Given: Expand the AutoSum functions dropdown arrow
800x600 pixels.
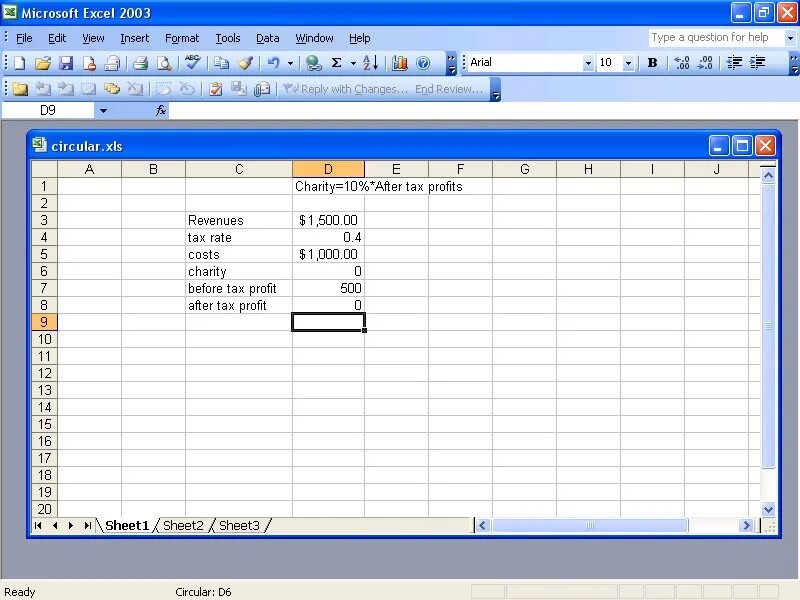Looking at the screenshot, I should pos(353,63).
